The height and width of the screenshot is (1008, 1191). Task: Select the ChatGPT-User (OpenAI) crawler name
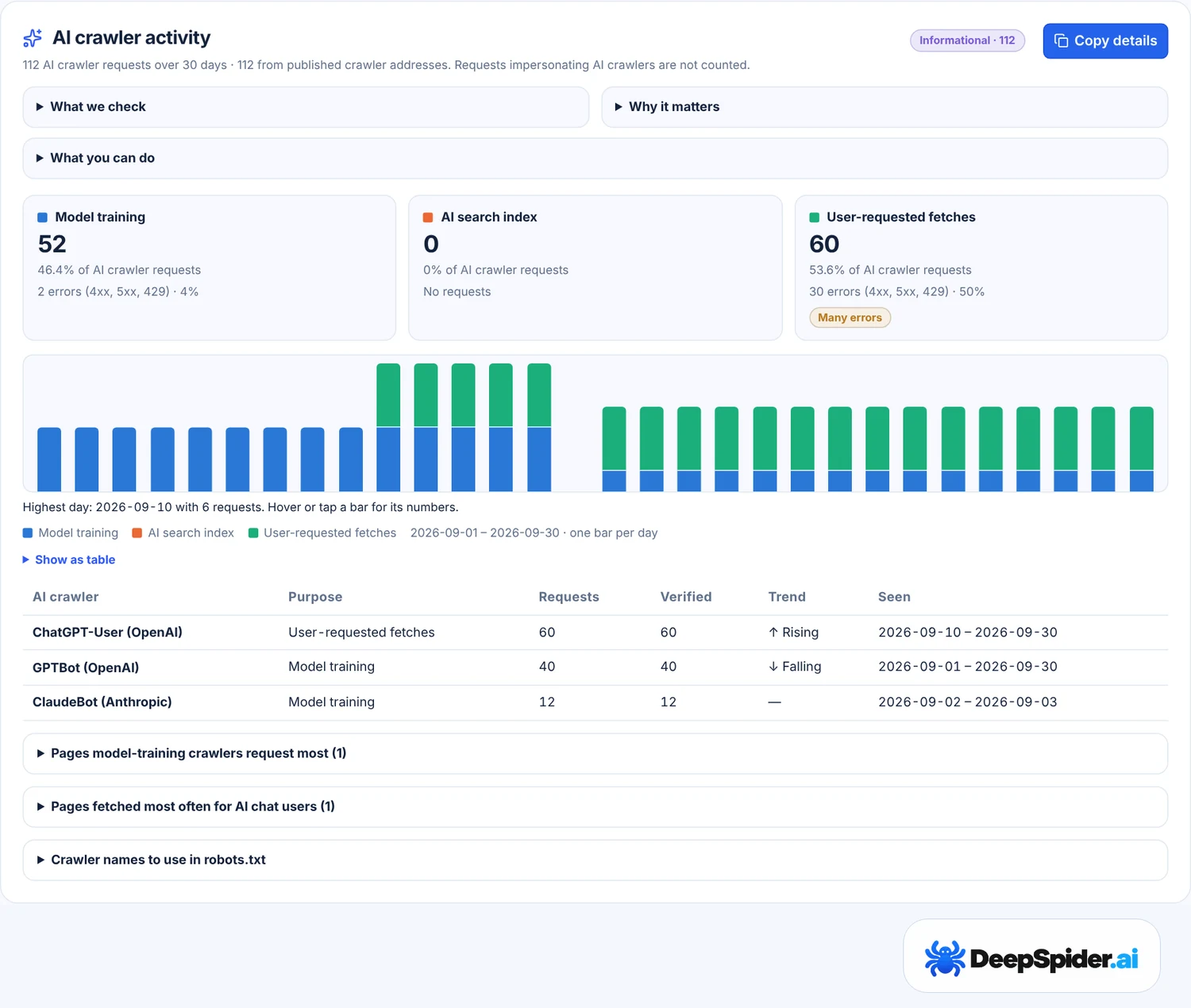[107, 633]
